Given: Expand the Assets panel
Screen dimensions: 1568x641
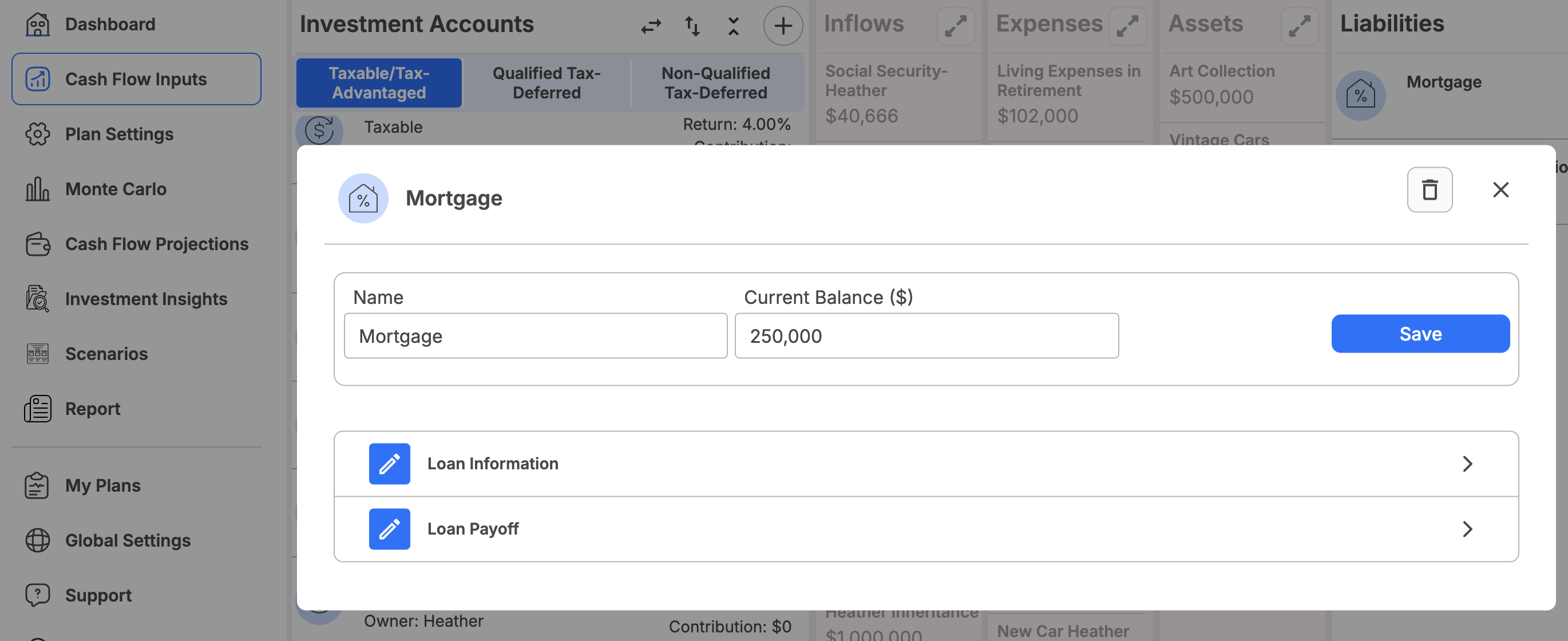Looking at the screenshot, I should pyautogui.click(x=1299, y=26).
